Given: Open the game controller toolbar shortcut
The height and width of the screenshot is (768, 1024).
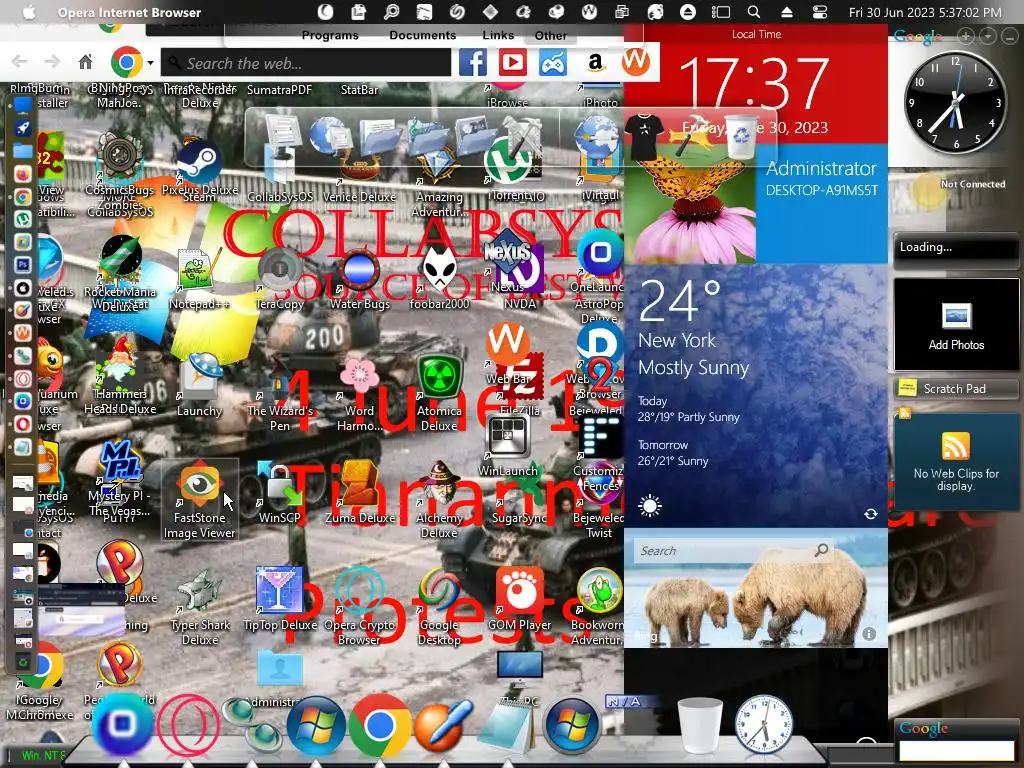Looking at the screenshot, I should (552, 63).
